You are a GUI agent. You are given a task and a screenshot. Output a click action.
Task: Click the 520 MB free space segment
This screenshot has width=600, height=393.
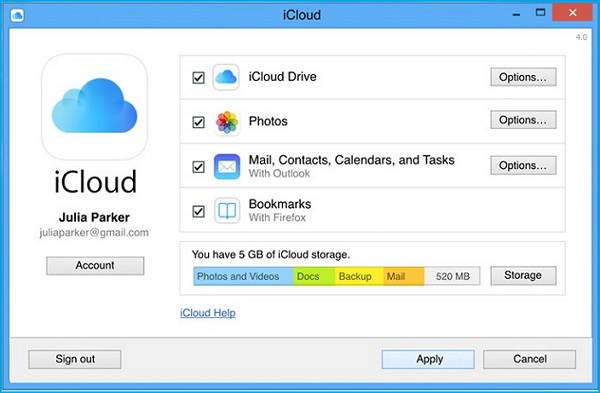452,276
